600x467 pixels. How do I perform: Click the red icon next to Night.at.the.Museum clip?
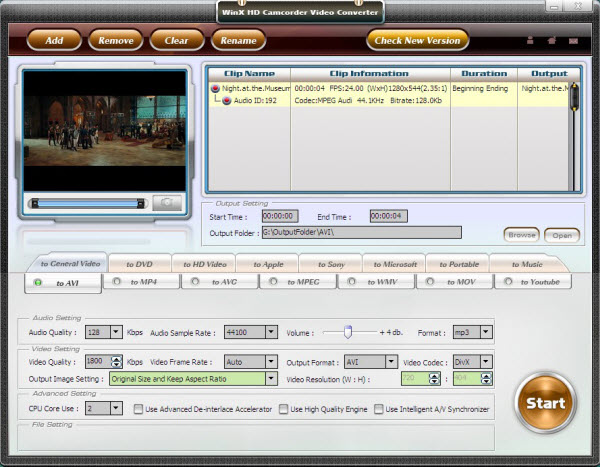[215, 88]
